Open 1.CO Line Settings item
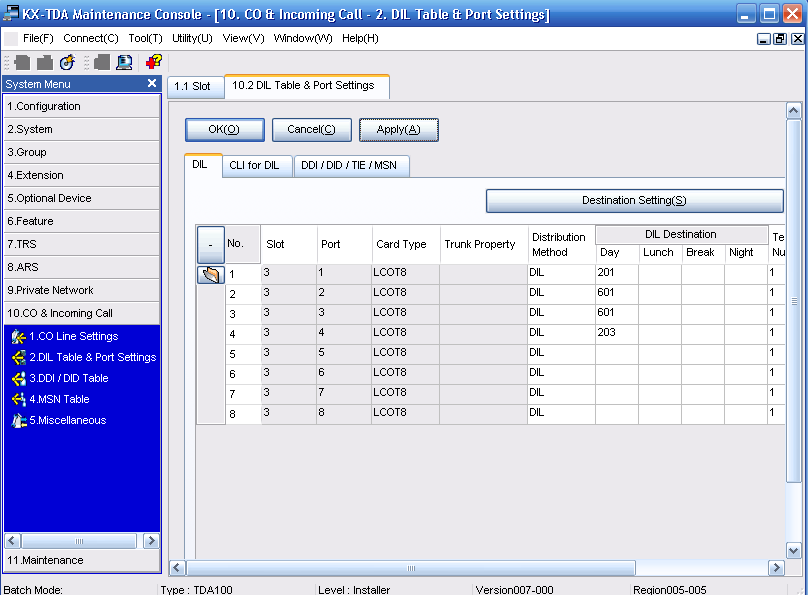The image size is (808, 595). 74,336
